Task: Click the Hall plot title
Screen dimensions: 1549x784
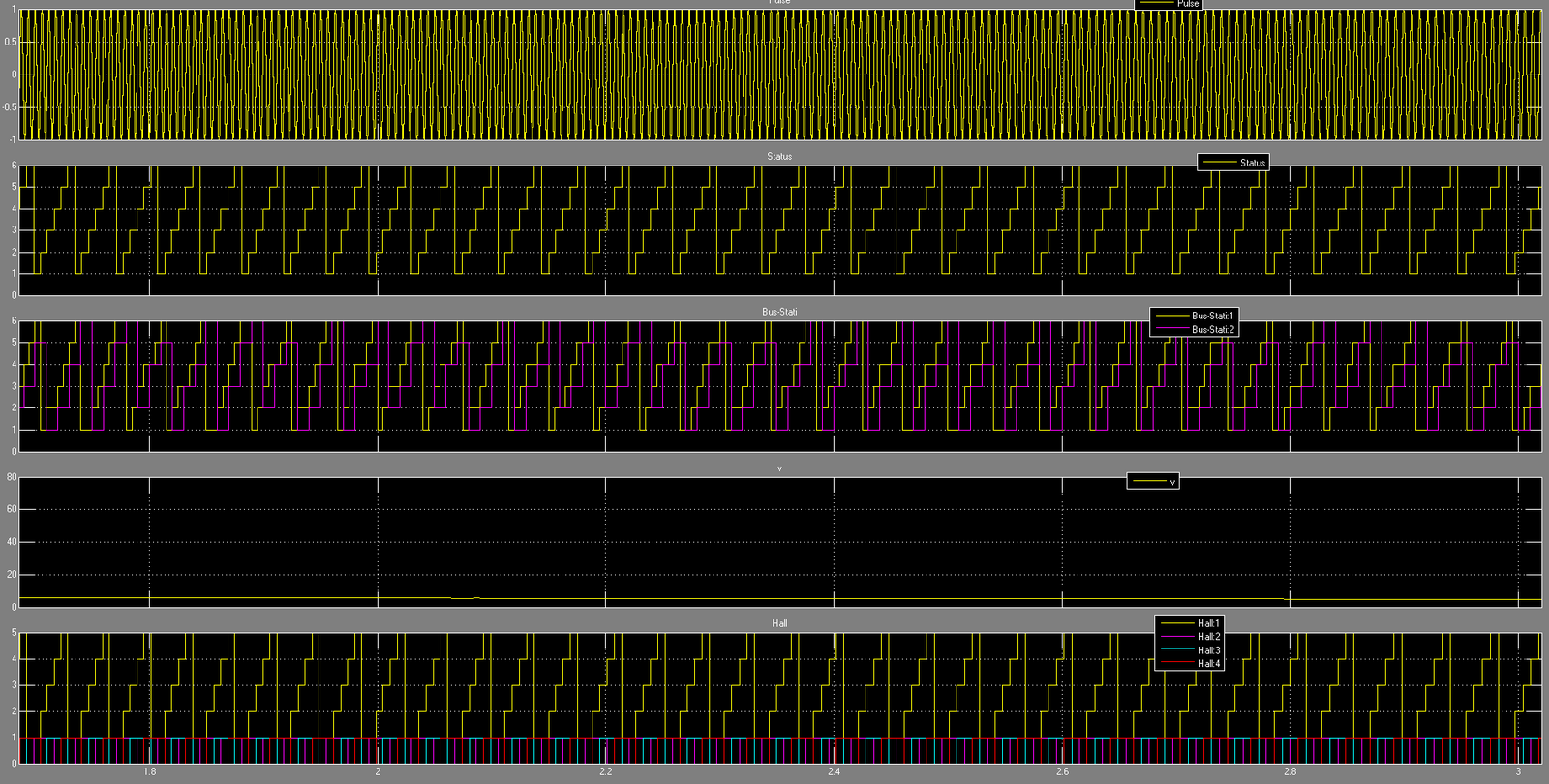Action: pyautogui.click(x=779, y=623)
